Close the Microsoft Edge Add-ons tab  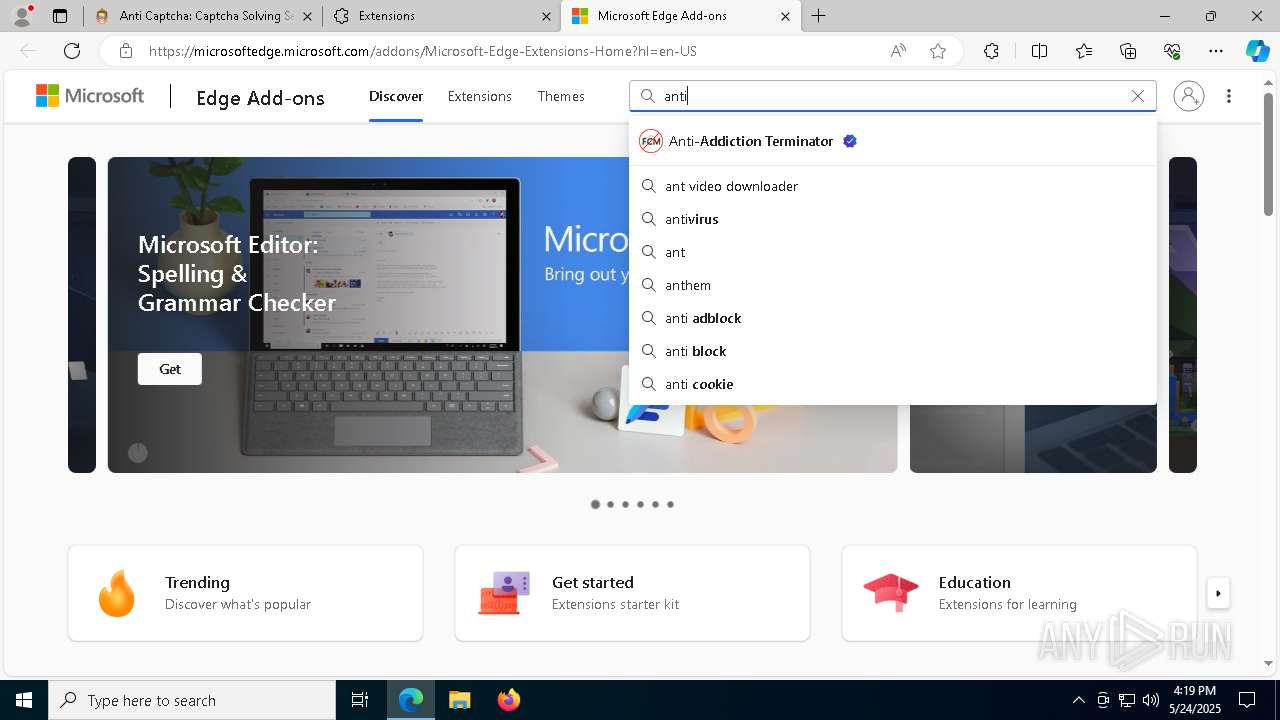coord(785,16)
